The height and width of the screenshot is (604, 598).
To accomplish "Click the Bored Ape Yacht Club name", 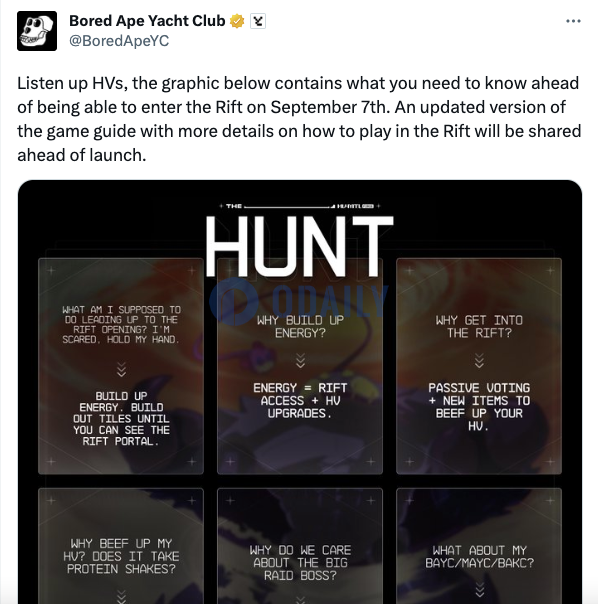I will (147, 21).
